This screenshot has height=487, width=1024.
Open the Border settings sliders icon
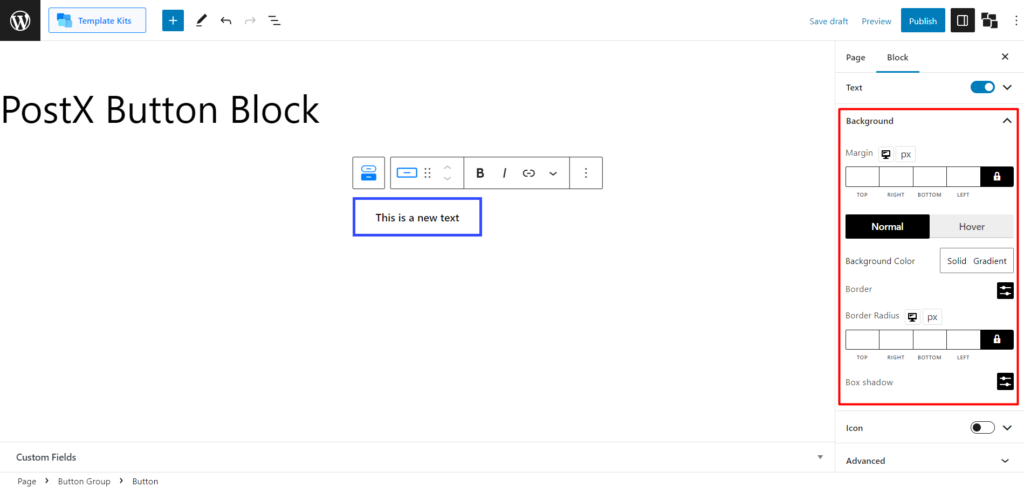(x=1005, y=291)
